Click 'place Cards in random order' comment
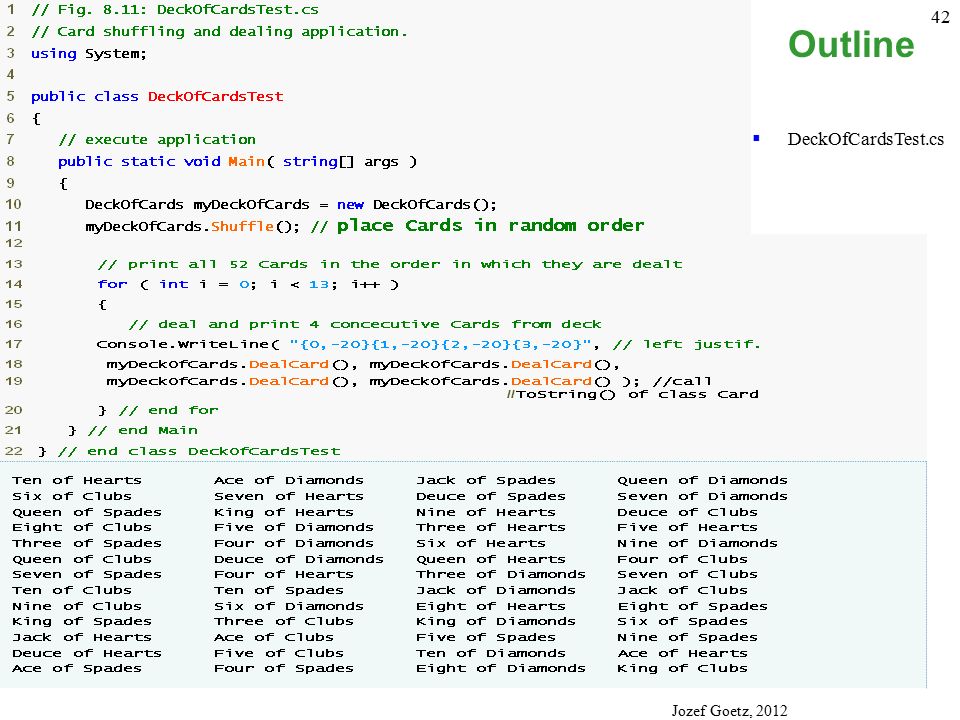This screenshot has height=720, width=960. point(490,225)
